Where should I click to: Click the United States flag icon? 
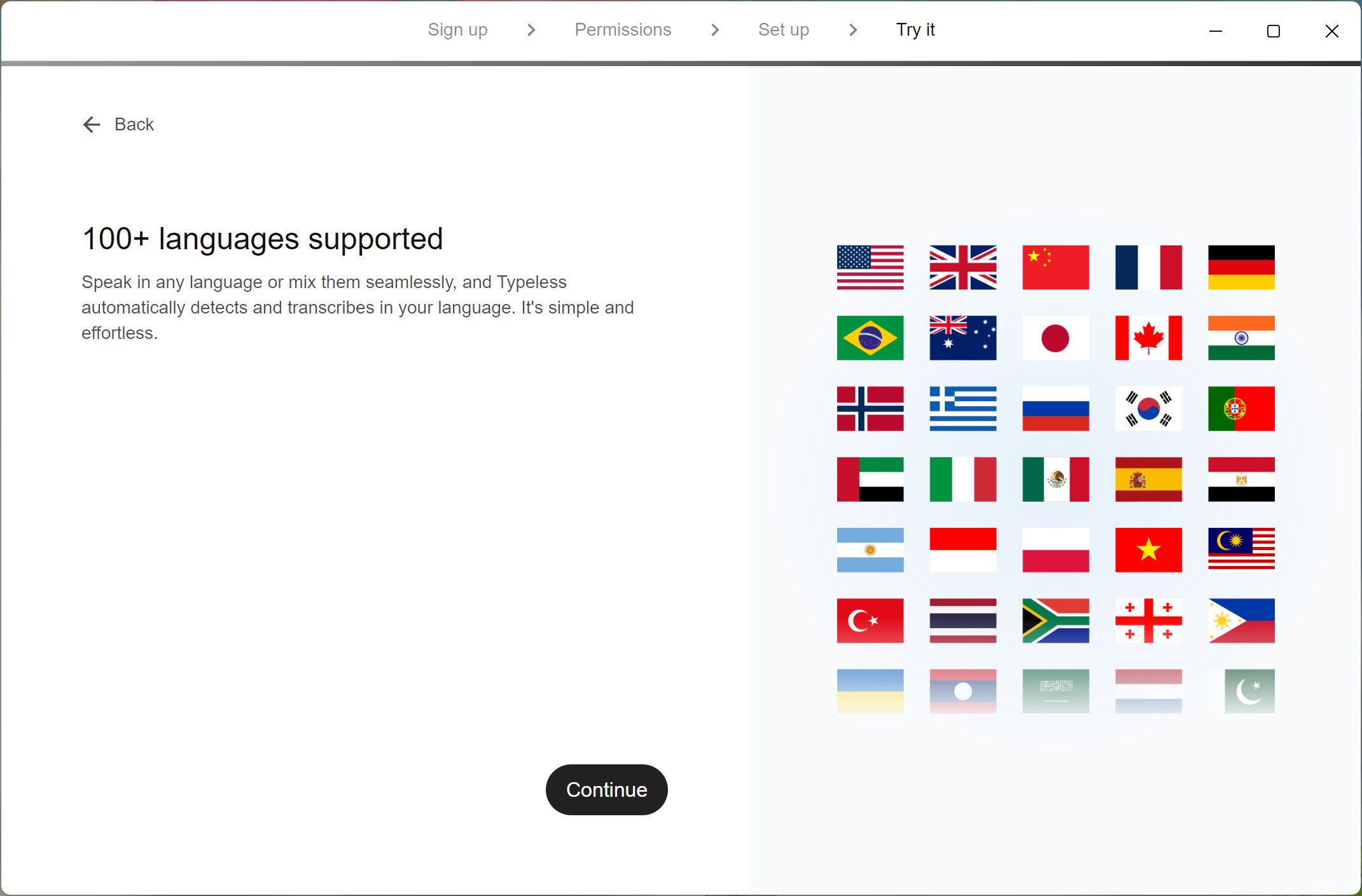870,267
